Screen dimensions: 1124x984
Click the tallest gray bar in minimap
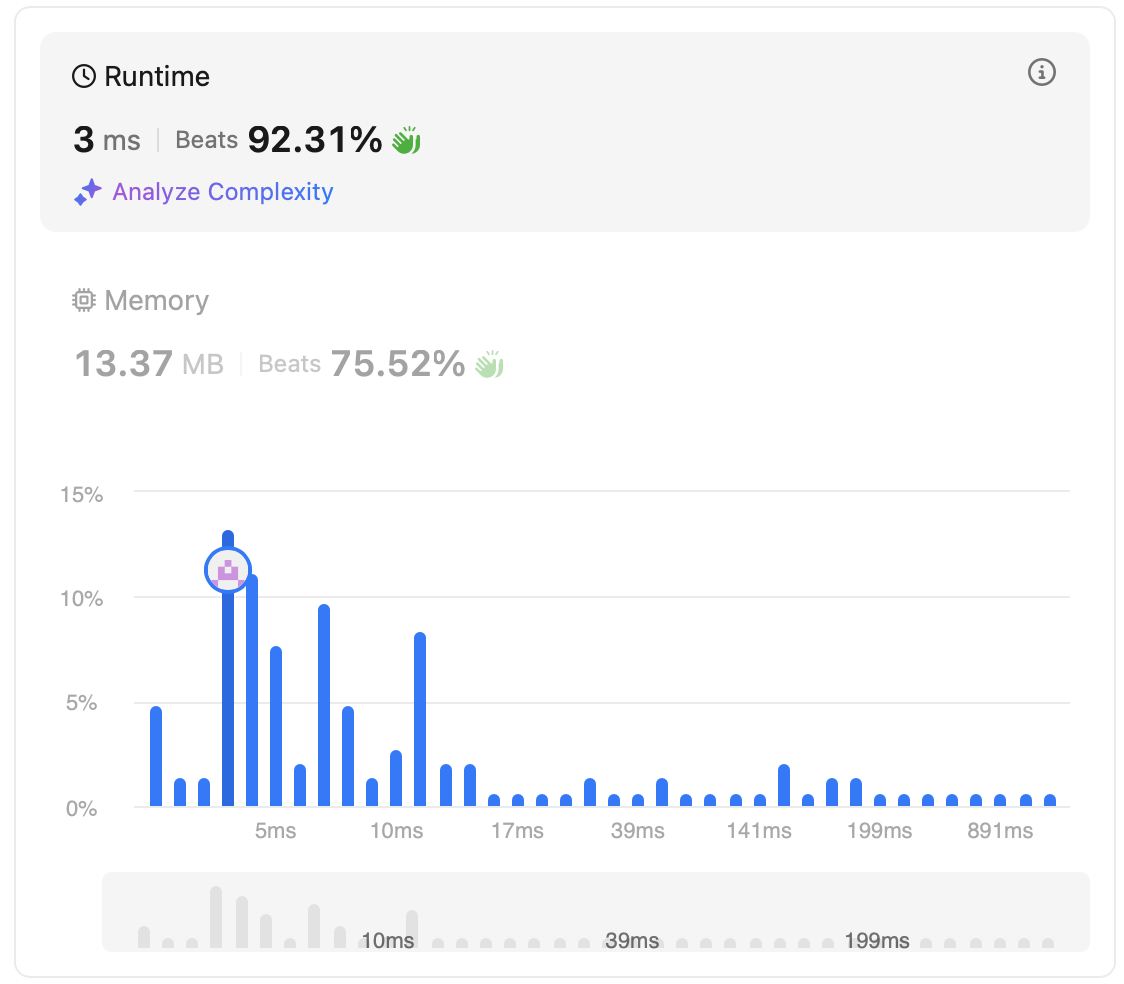216,917
